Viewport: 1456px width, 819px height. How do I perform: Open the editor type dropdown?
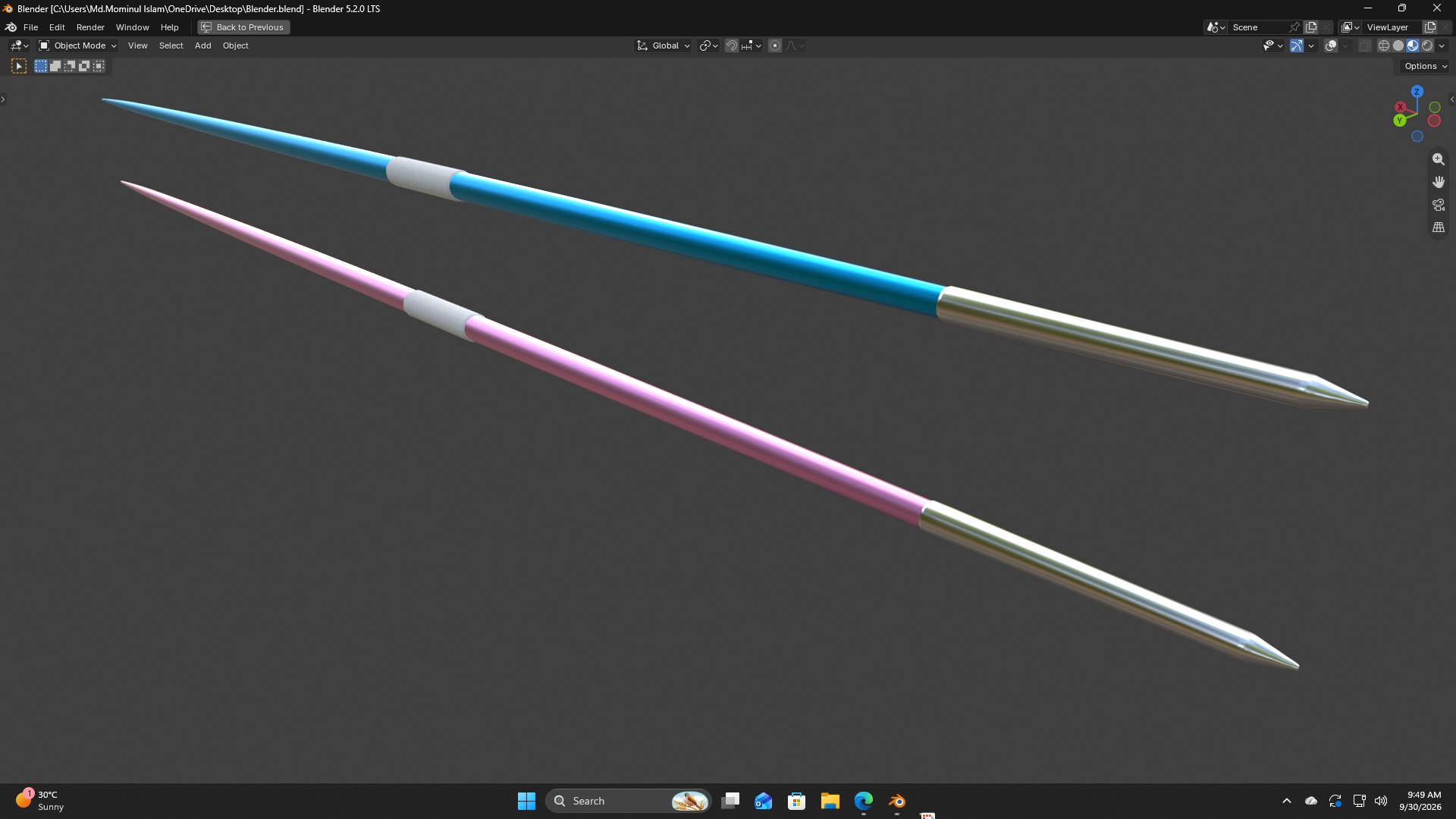tap(19, 45)
